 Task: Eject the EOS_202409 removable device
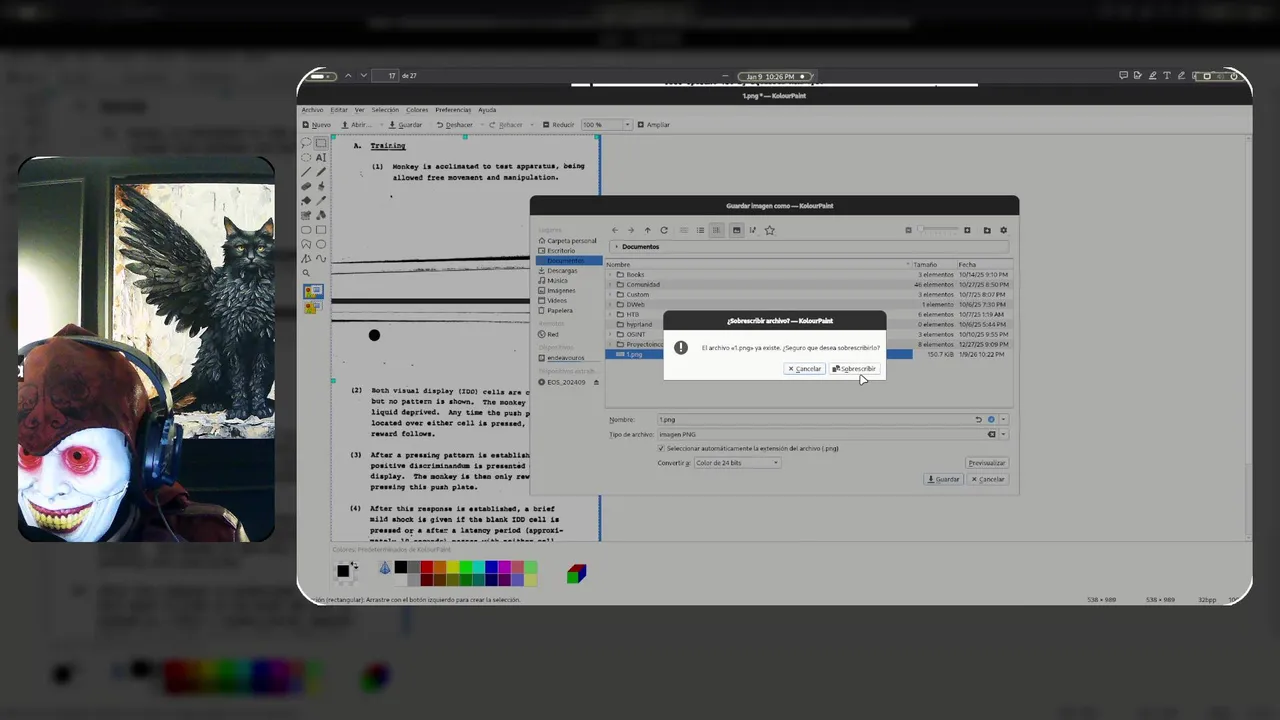596,382
